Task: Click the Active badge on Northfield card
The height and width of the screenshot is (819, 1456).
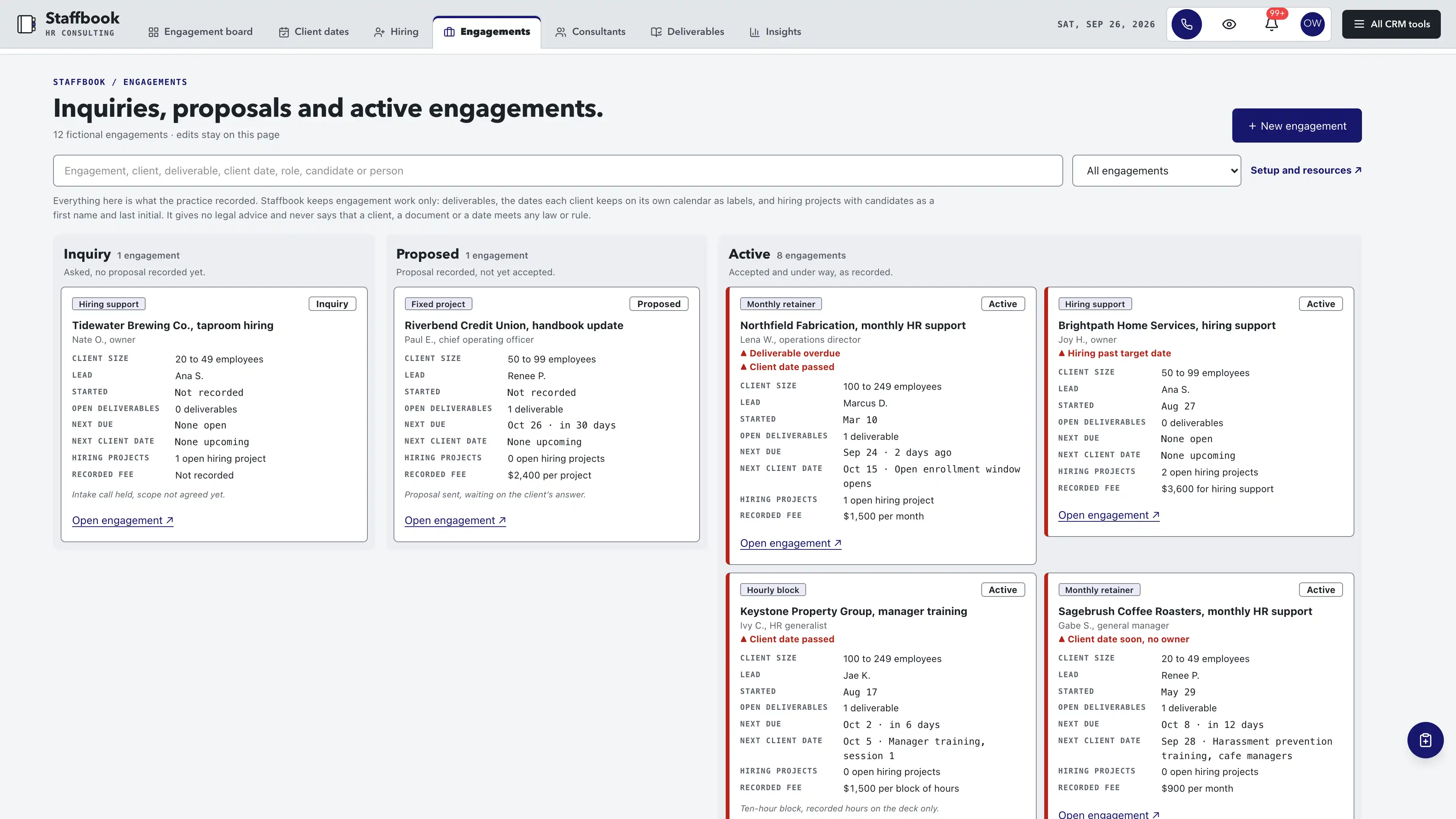Action: point(1003,304)
